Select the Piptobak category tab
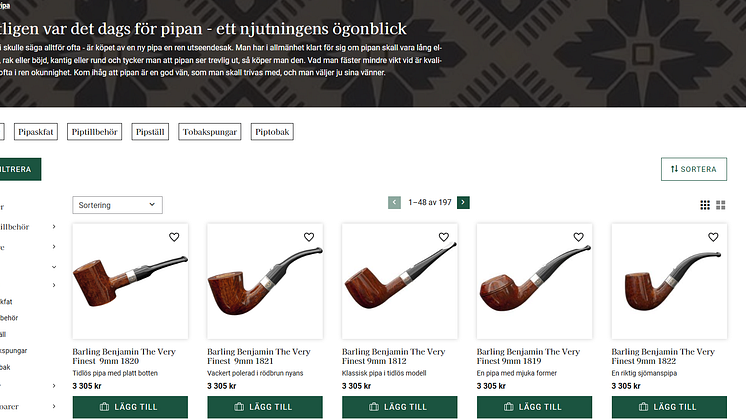This screenshot has height=419, width=746. pyautogui.click(x=272, y=132)
